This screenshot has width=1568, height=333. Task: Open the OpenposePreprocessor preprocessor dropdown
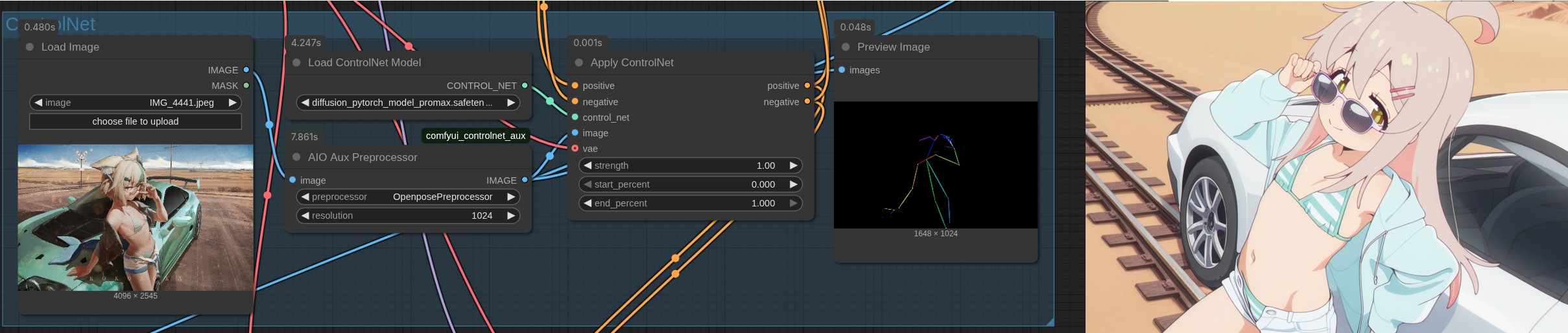(409, 197)
